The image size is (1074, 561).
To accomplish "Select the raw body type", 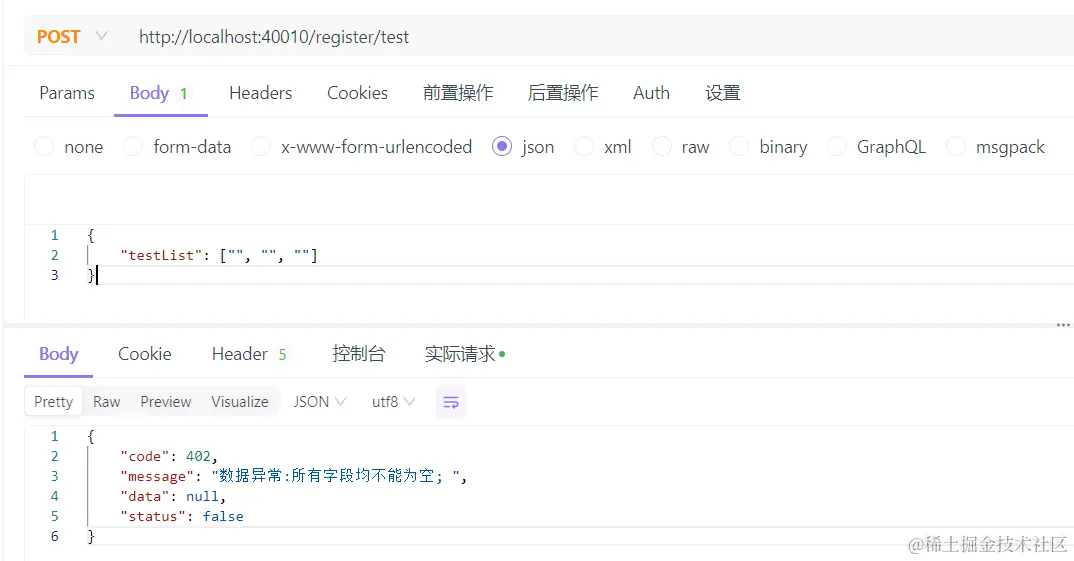I will tap(681, 147).
